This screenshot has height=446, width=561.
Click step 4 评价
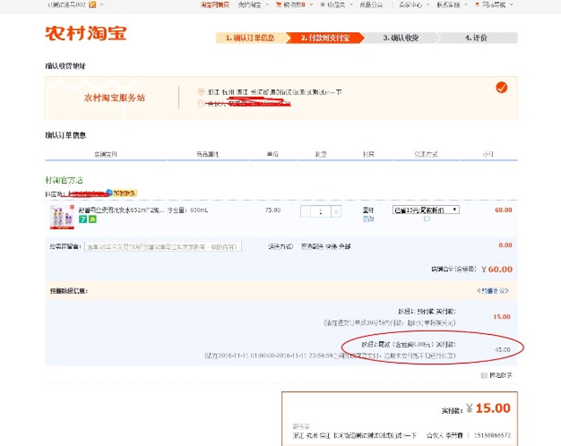pos(476,38)
